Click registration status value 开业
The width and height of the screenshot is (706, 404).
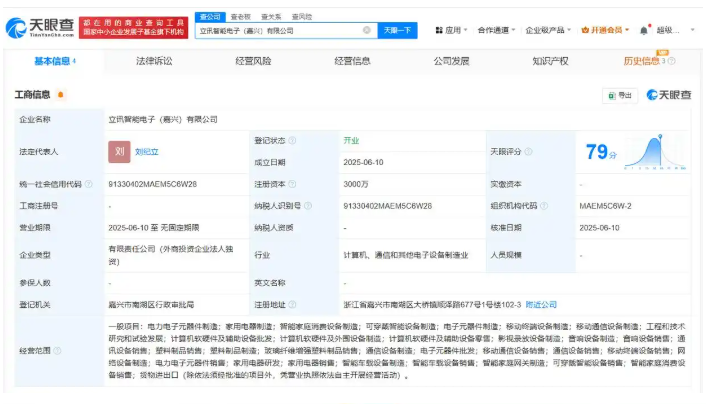pyautogui.click(x=351, y=141)
